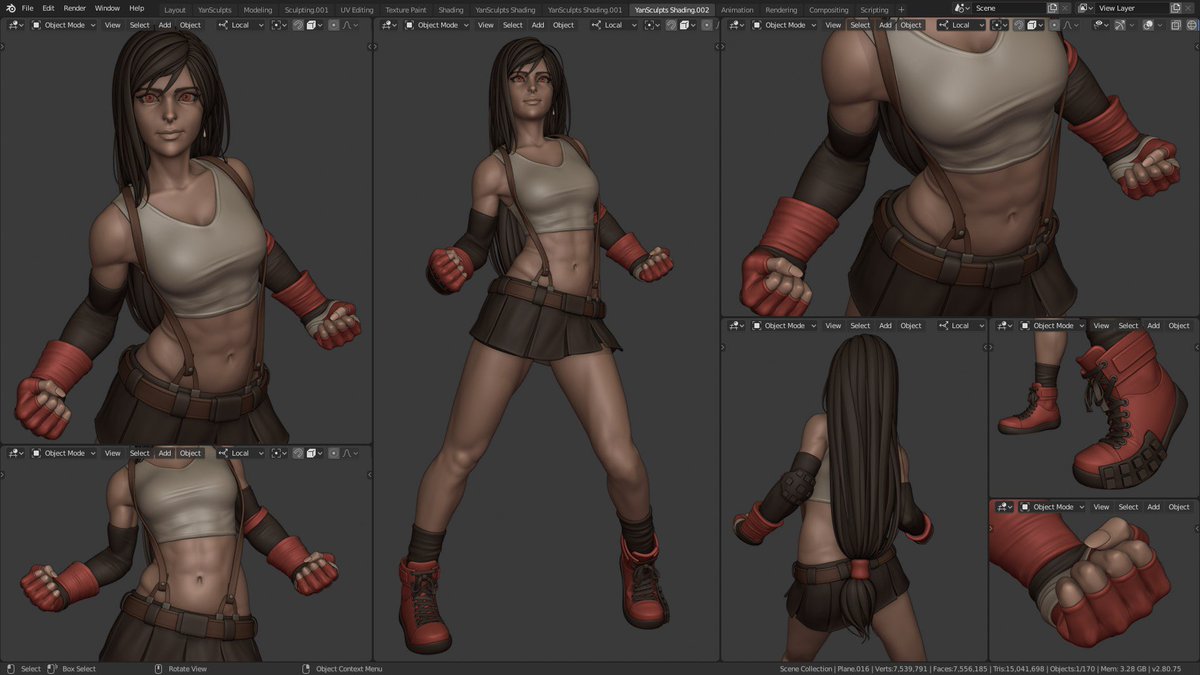1200x675 pixels.
Task: Open editor type icon in fist viewport
Action: click(1005, 507)
